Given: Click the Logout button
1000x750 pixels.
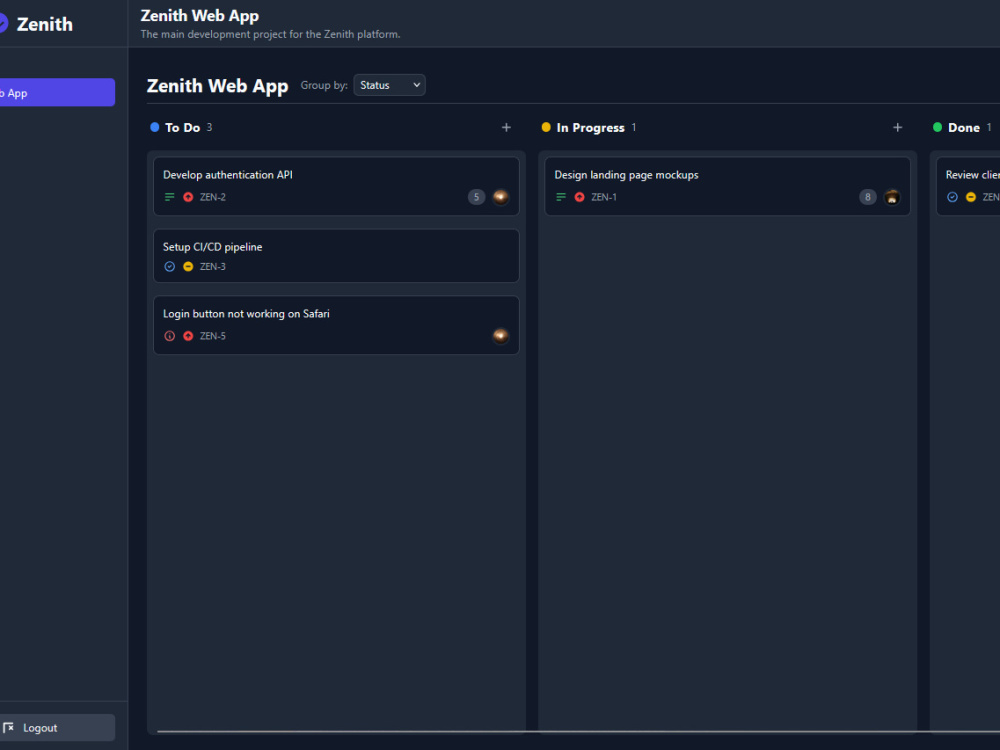Looking at the screenshot, I should coord(57,728).
